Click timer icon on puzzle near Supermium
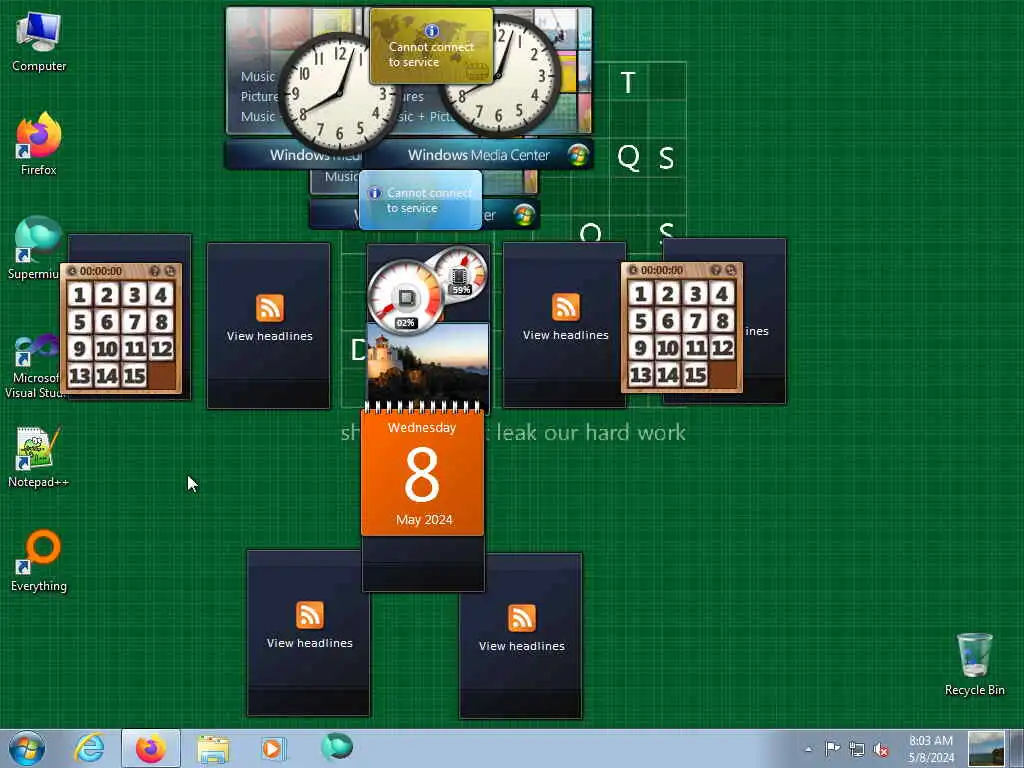Viewport: 1024px width, 768px height. coord(72,271)
